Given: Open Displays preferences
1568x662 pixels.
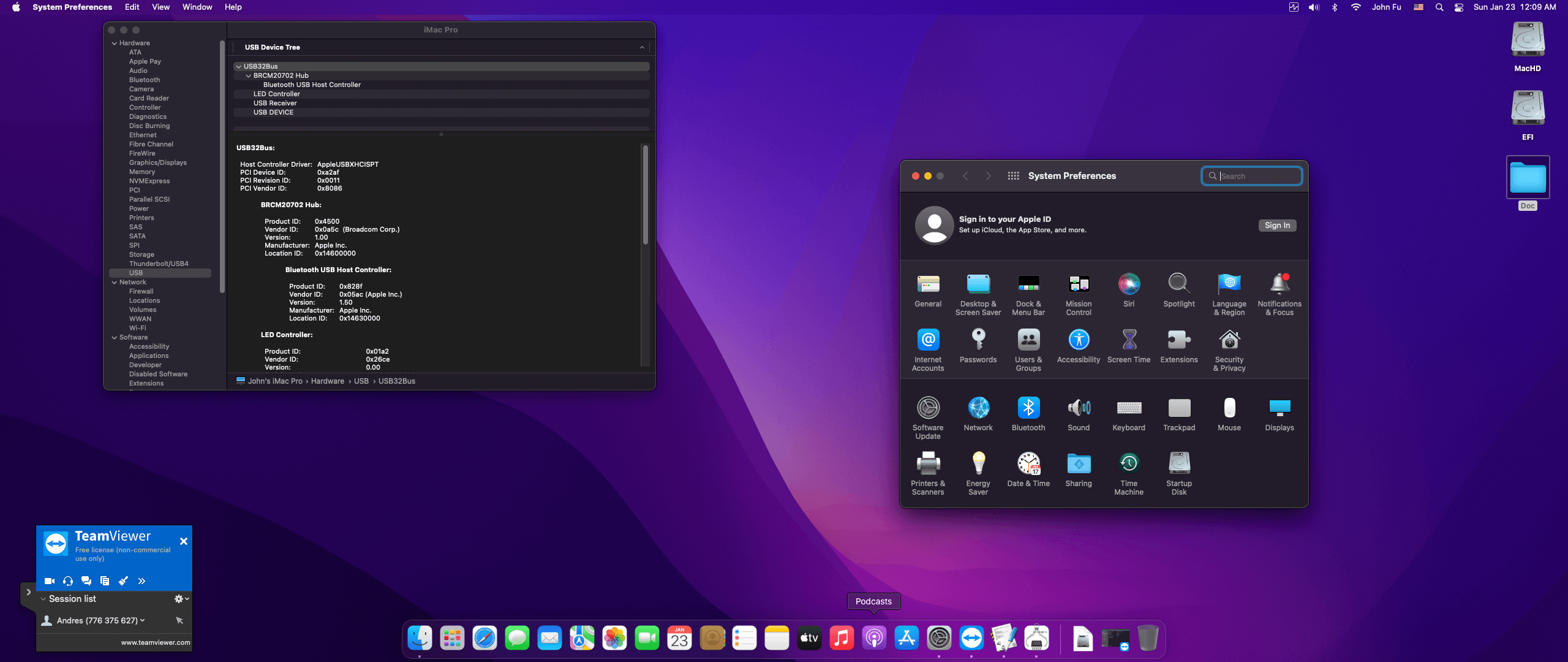Looking at the screenshot, I should [x=1280, y=414].
